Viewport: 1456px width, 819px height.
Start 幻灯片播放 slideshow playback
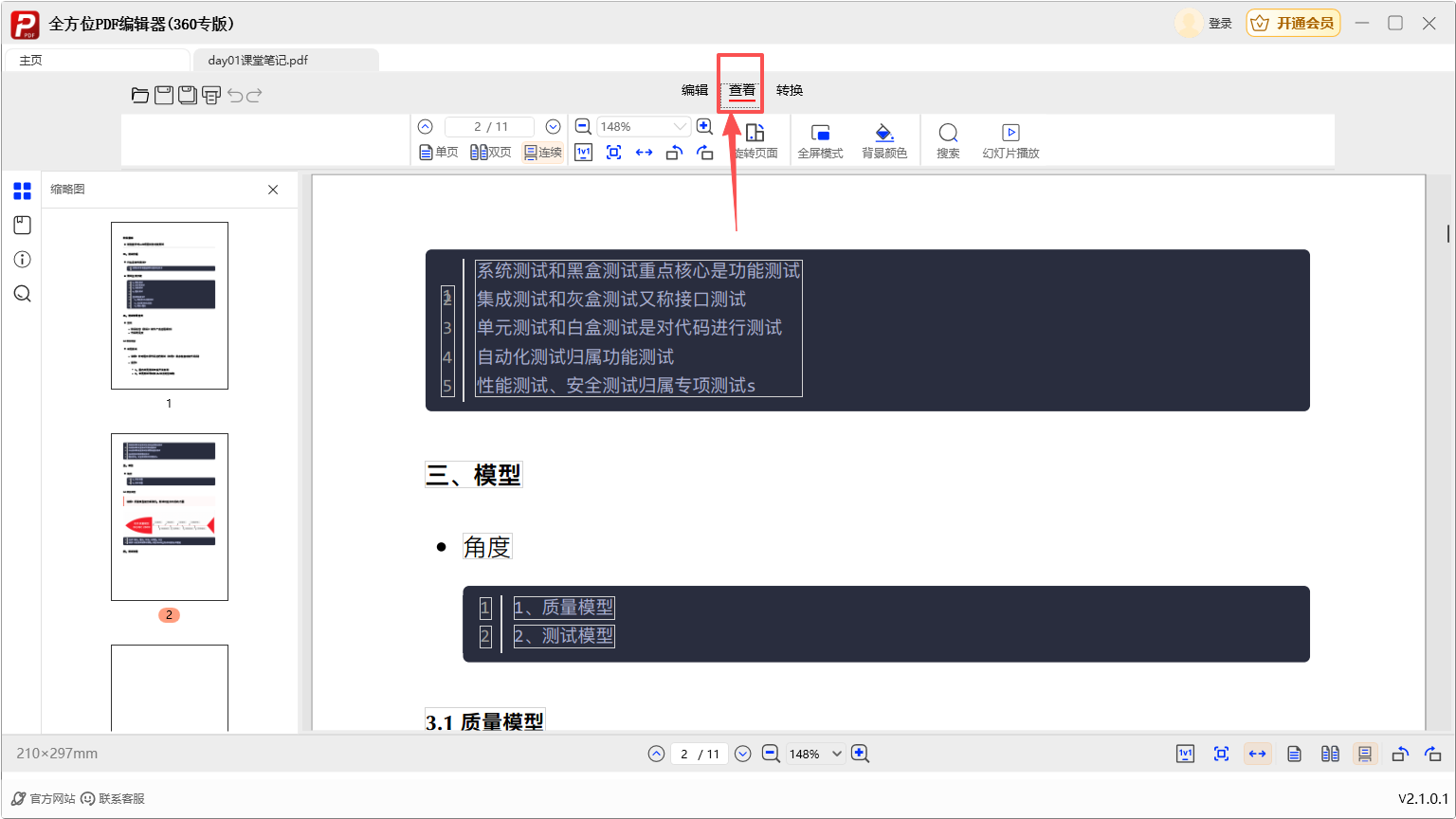click(1010, 139)
